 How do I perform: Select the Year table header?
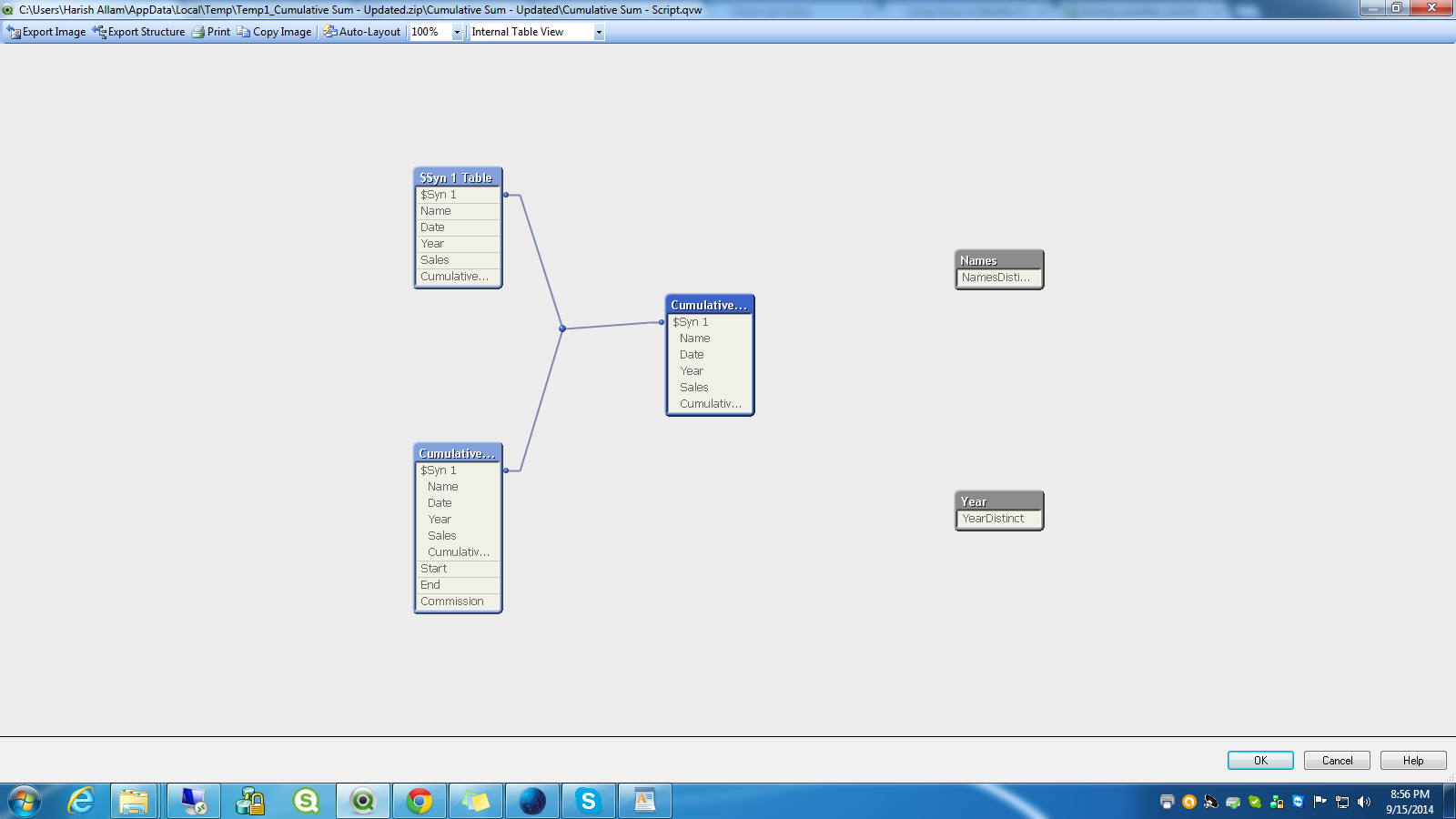[x=999, y=501]
